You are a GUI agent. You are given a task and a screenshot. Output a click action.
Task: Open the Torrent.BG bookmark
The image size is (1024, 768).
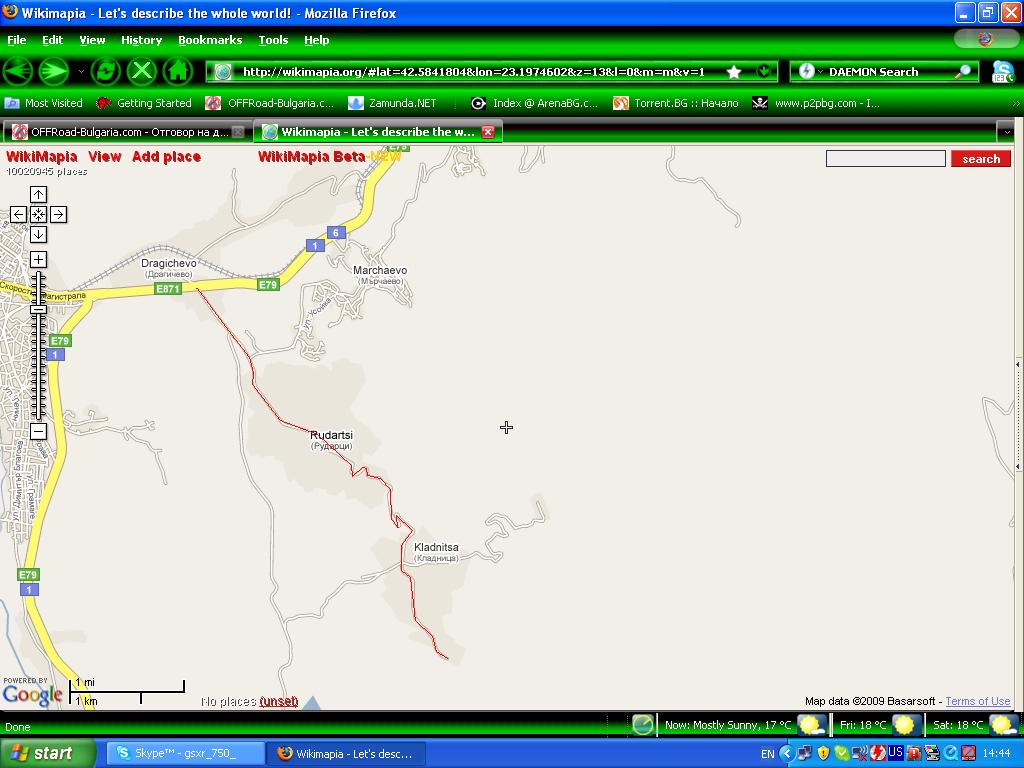tap(676, 103)
